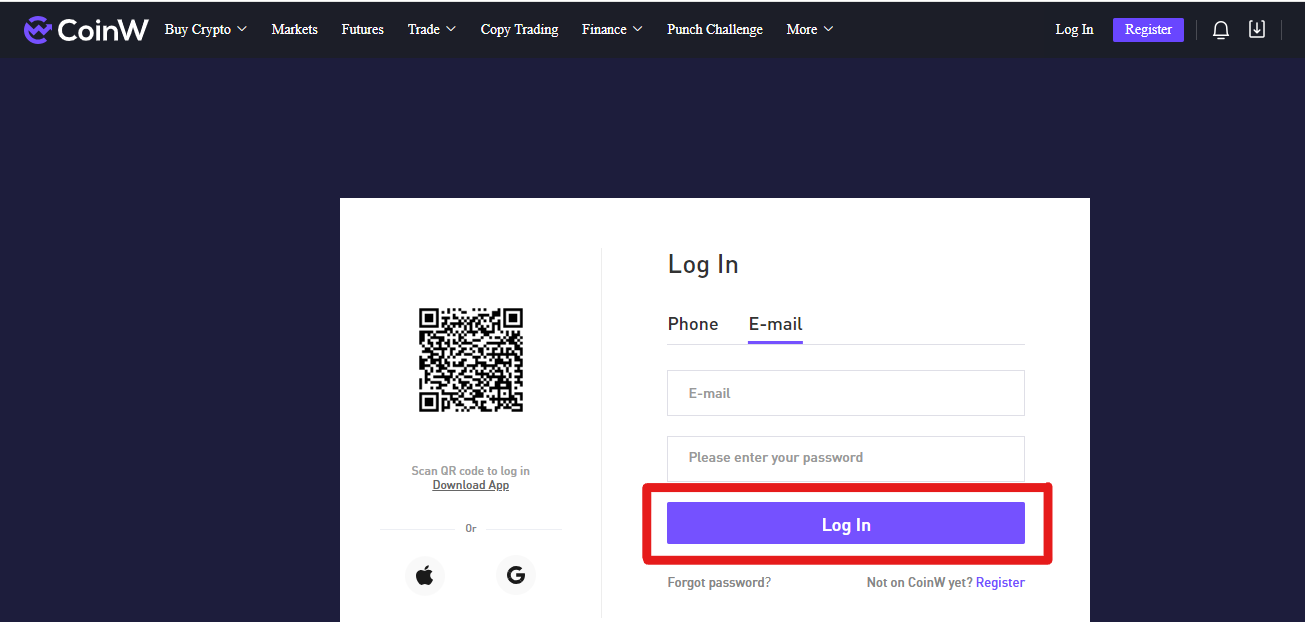Open Punch Challenge
This screenshot has height=622, width=1305.
click(715, 29)
